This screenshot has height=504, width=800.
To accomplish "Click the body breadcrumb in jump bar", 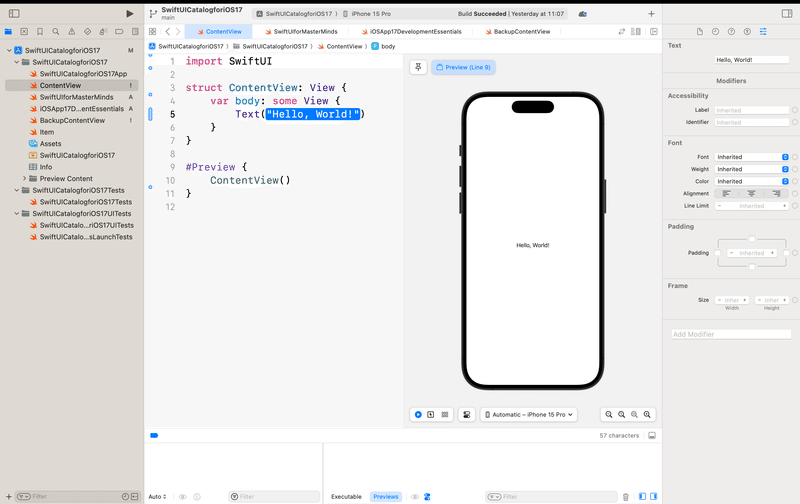I will pos(384,46).
